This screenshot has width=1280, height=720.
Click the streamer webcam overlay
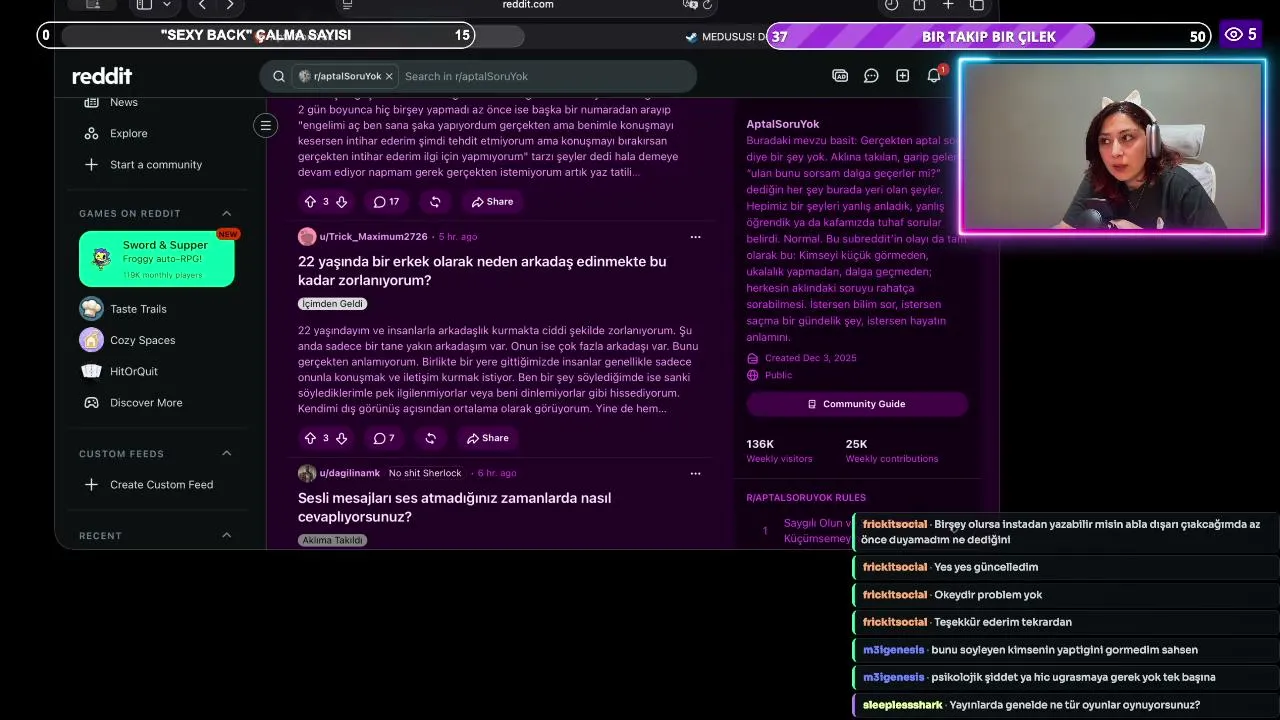coord(1112,147)
